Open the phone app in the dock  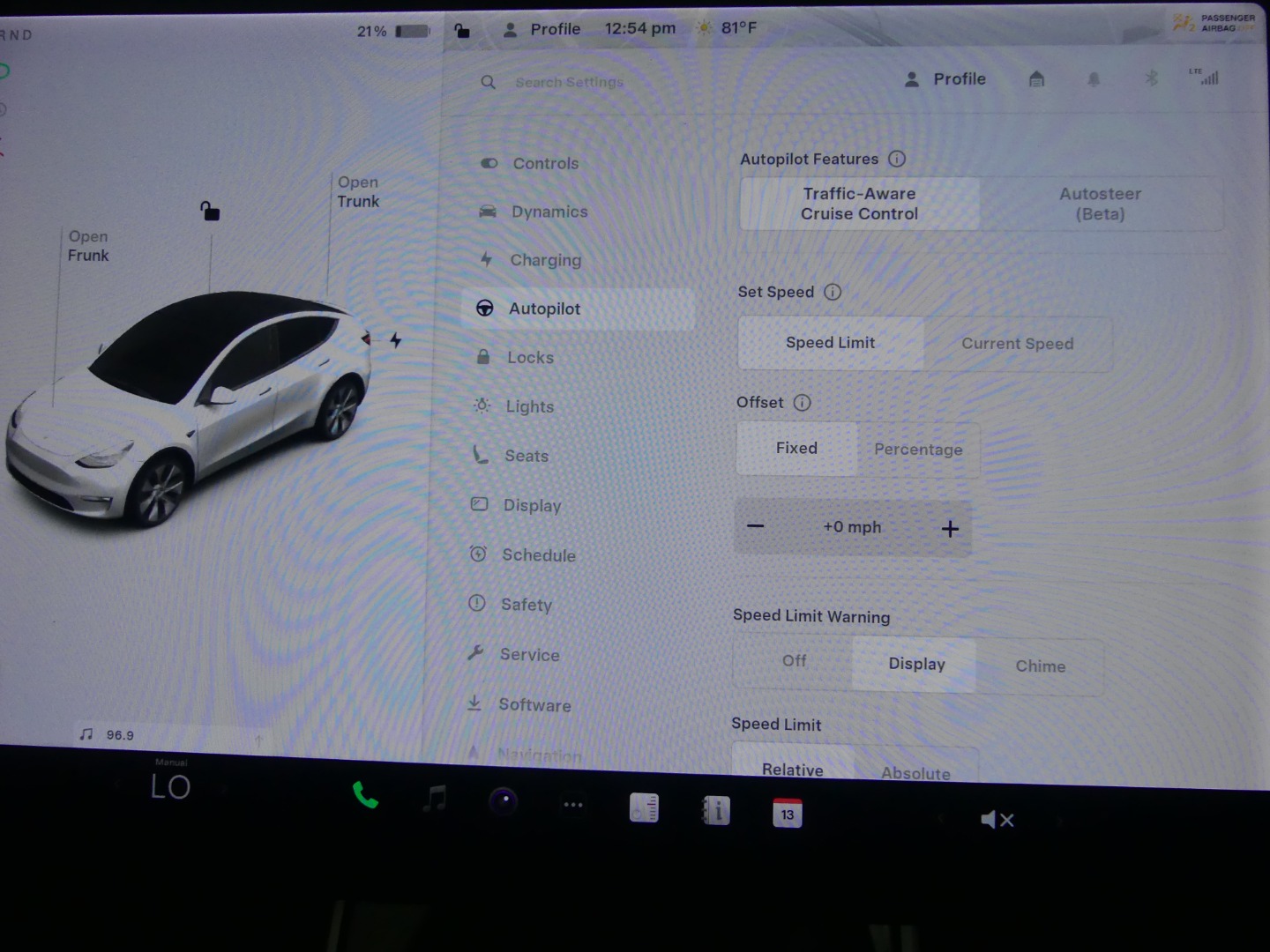click(365, 795)
